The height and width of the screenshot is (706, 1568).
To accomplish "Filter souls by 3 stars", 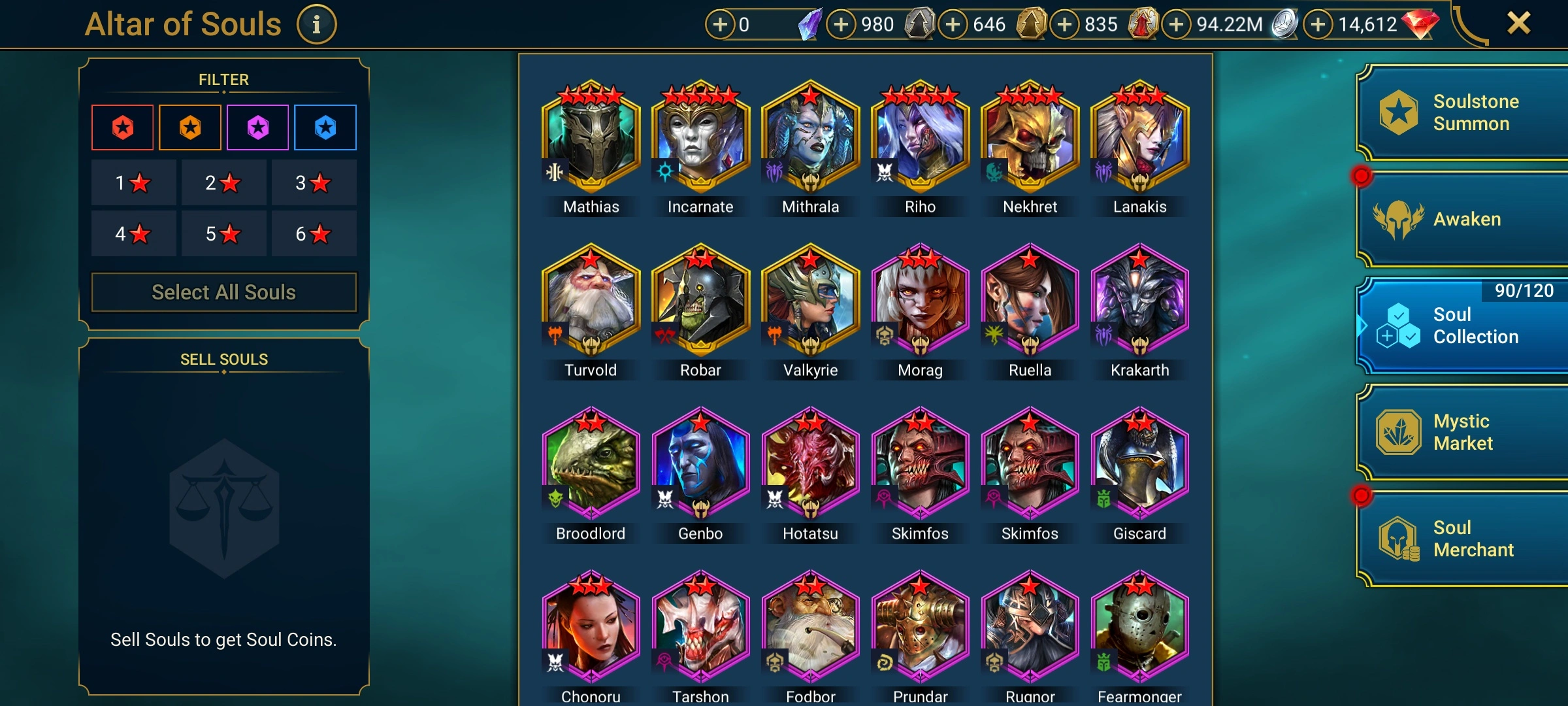I will pos(314,182).
